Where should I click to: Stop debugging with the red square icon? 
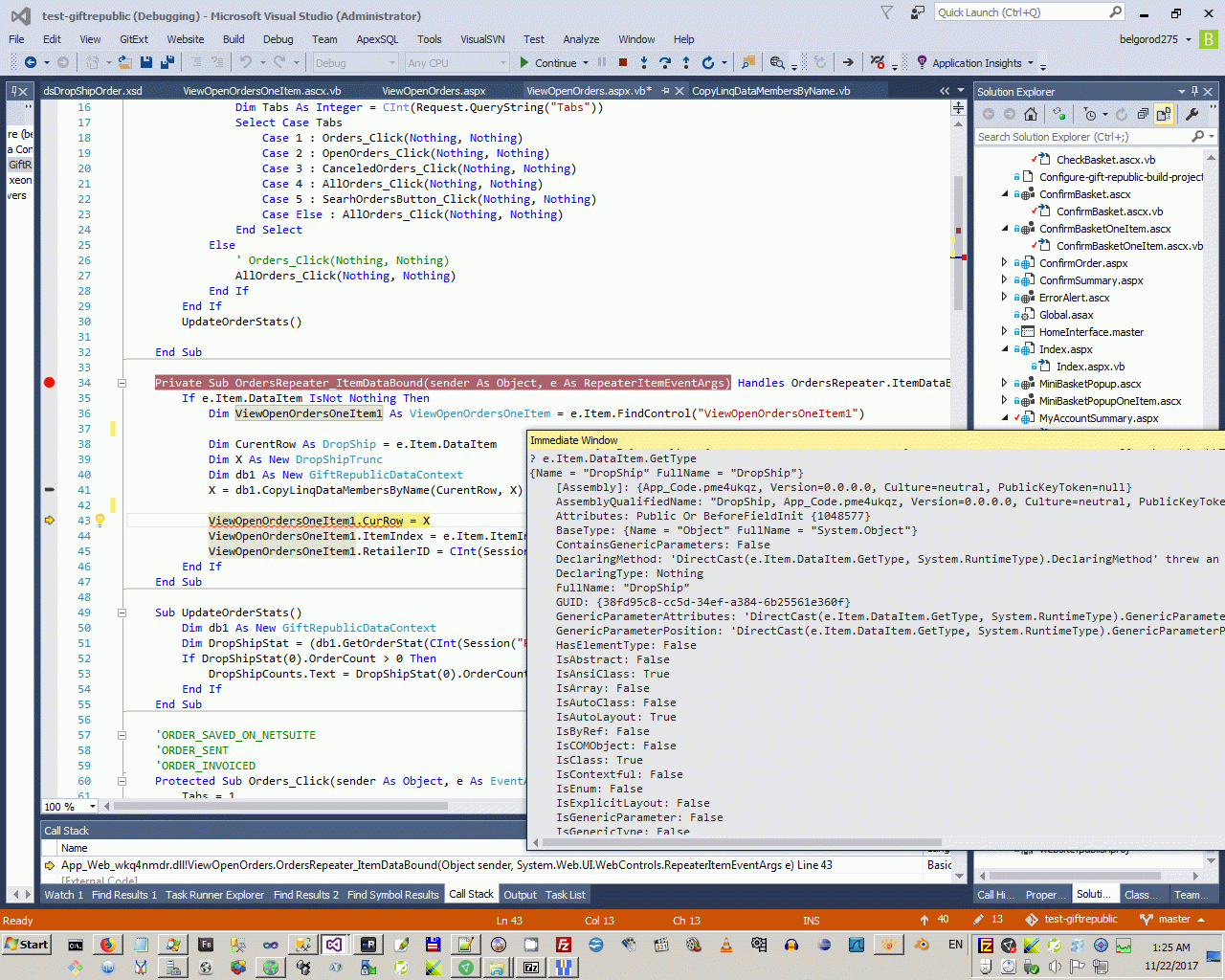tap(623, 63)
